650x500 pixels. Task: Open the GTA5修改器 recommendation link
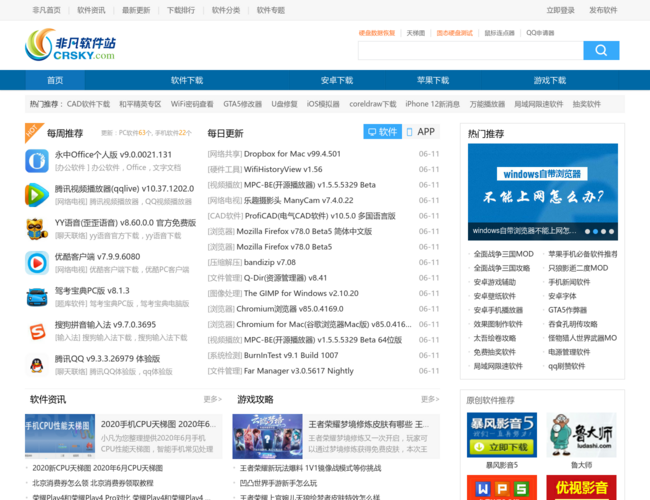pos(243,104)
